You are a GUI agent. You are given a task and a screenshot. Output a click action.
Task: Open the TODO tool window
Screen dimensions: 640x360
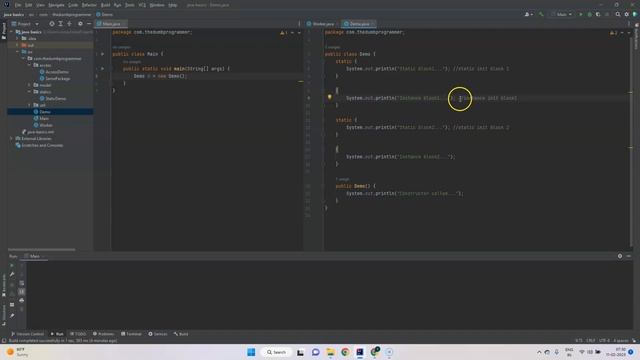[x=78, y=334]
